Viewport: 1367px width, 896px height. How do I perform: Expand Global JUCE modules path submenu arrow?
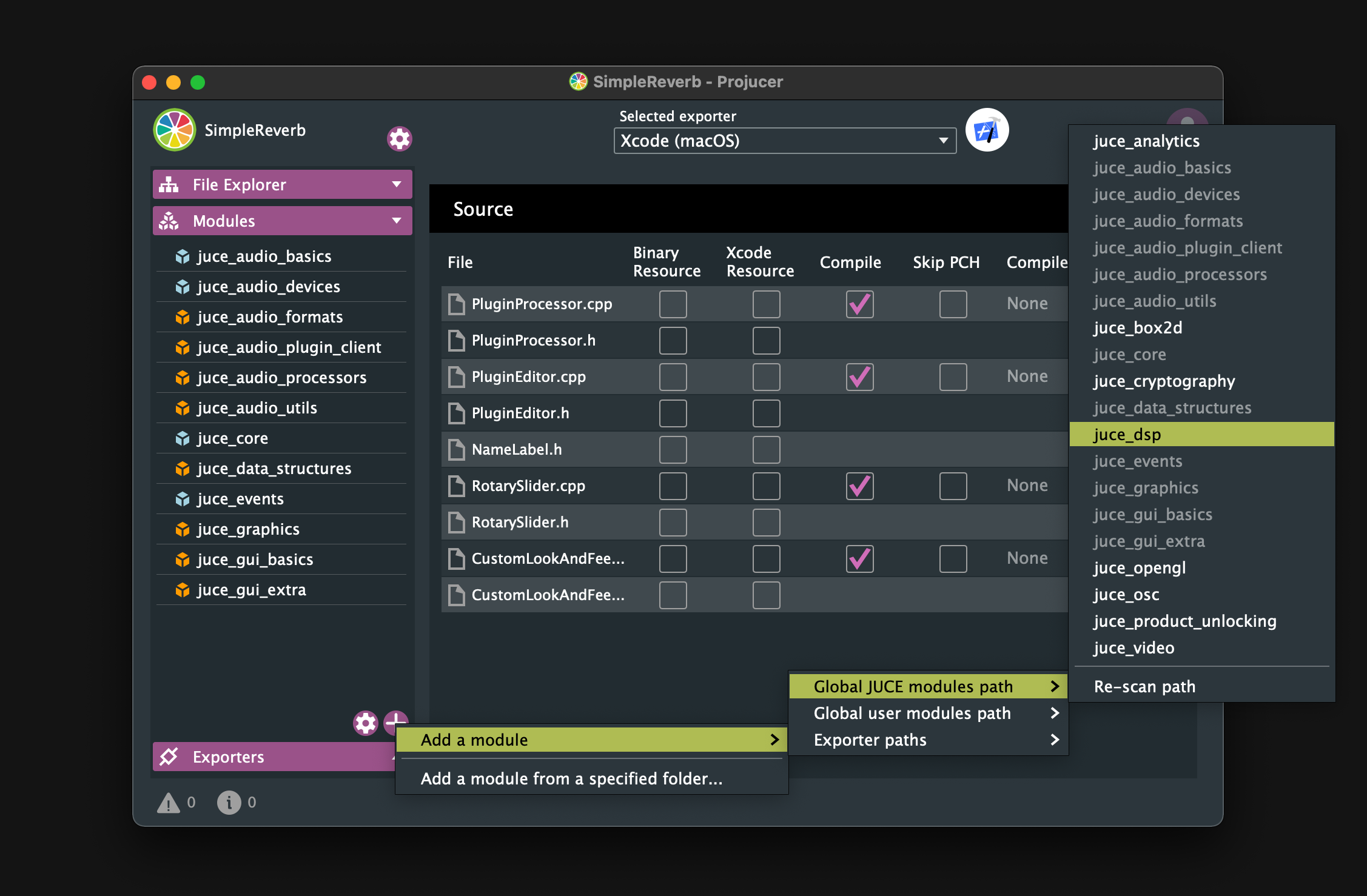tap(1055, 686)
